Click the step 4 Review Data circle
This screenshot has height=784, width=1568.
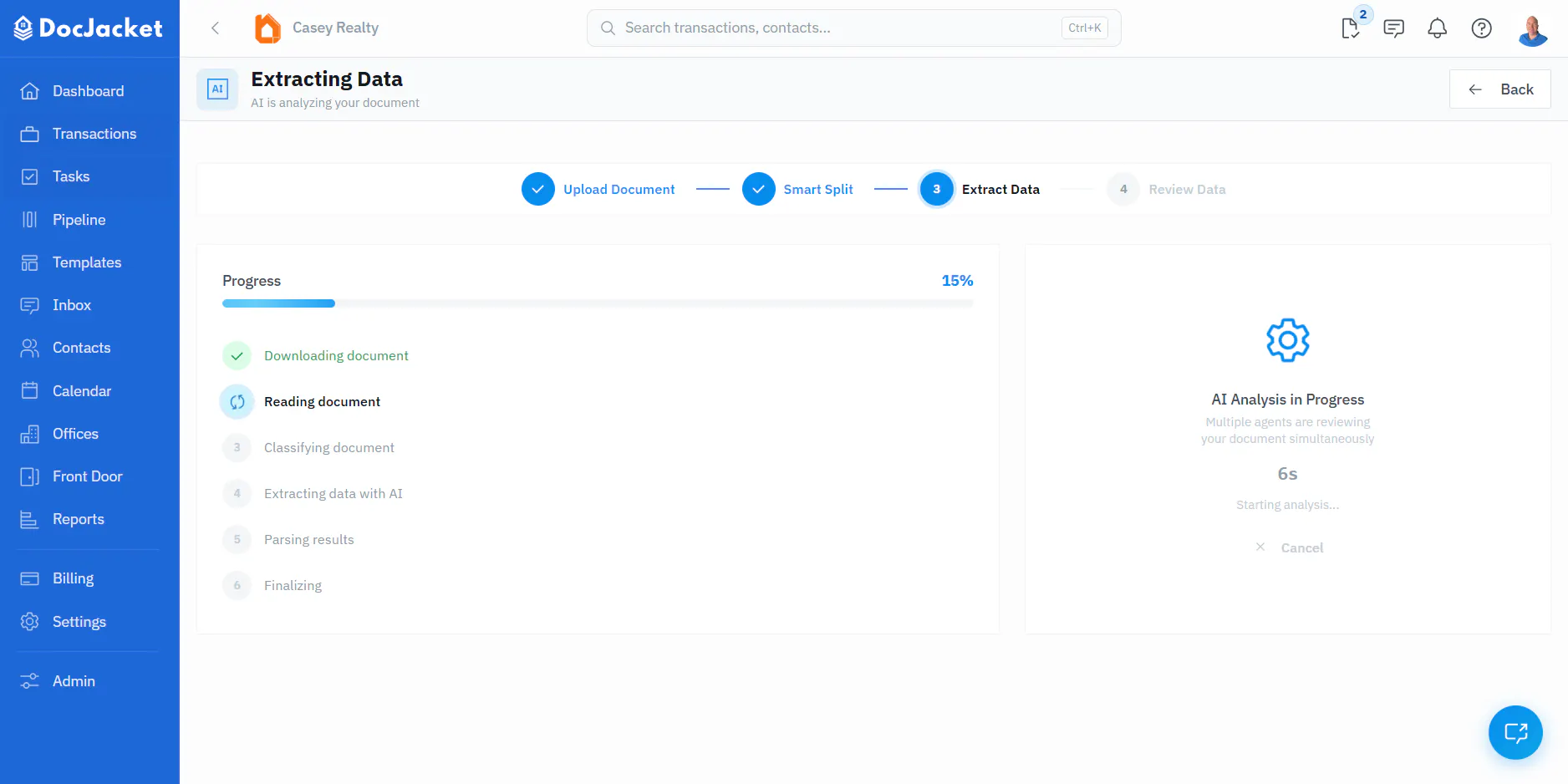1123,189
